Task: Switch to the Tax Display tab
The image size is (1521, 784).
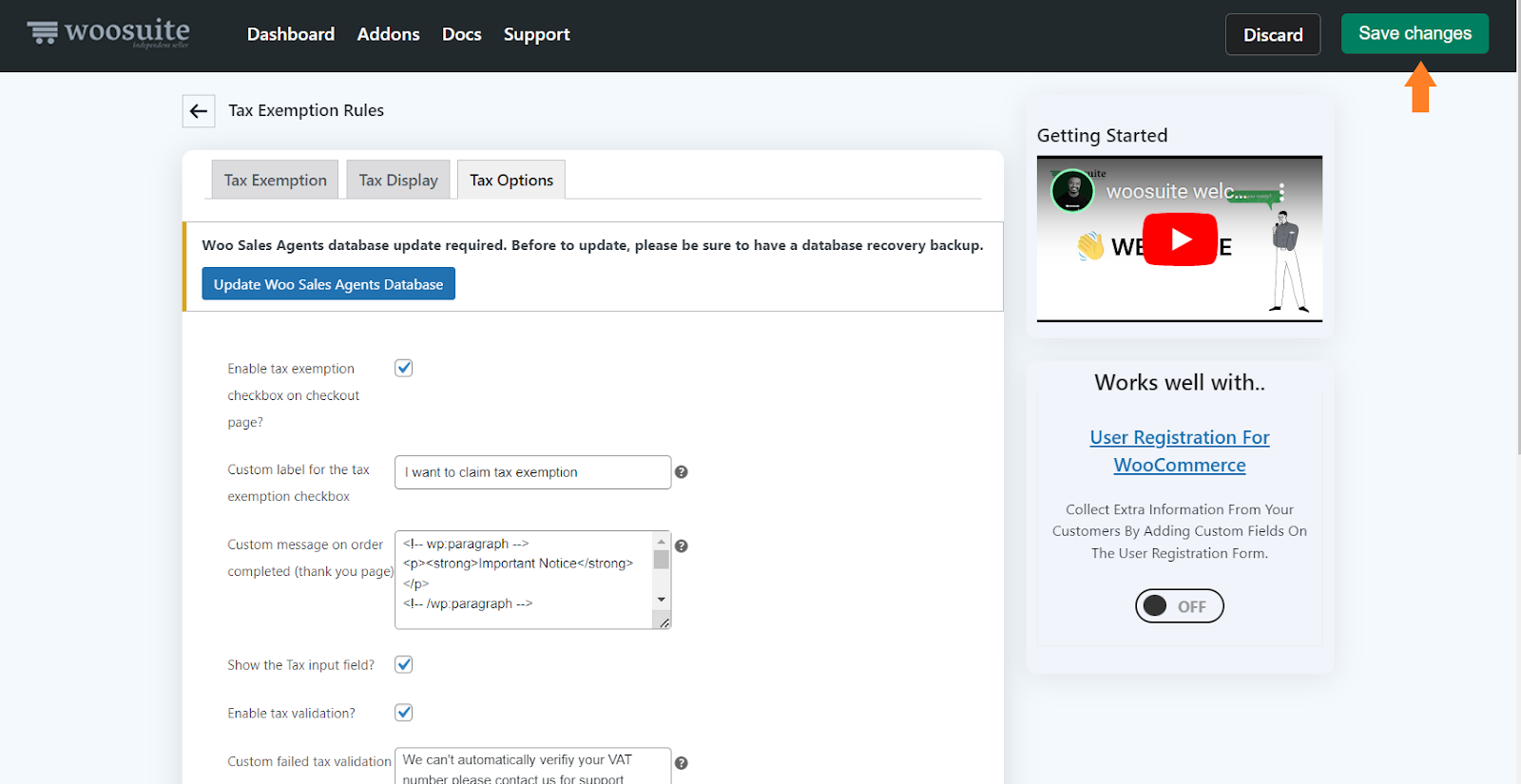Action: [x=398, y=180]
